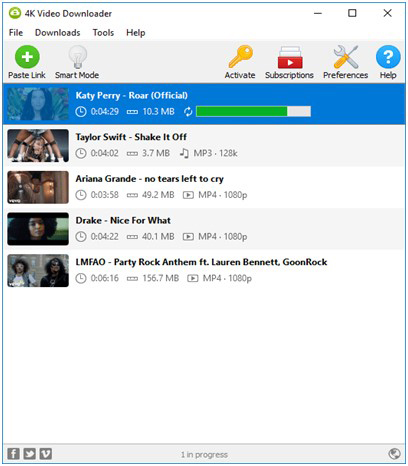Minimize the 4K Video Downloader window
This screenshot has width=408, height=466.
click(318, 13)
